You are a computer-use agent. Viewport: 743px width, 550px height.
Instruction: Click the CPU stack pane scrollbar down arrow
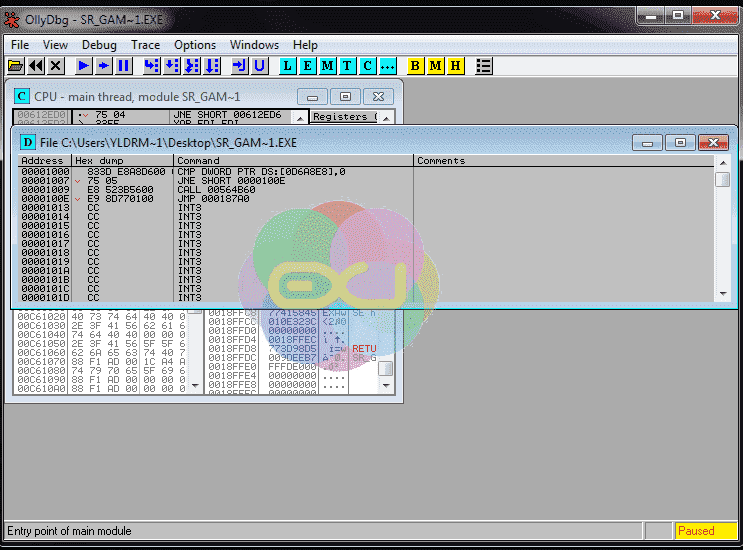click(386, 386)
